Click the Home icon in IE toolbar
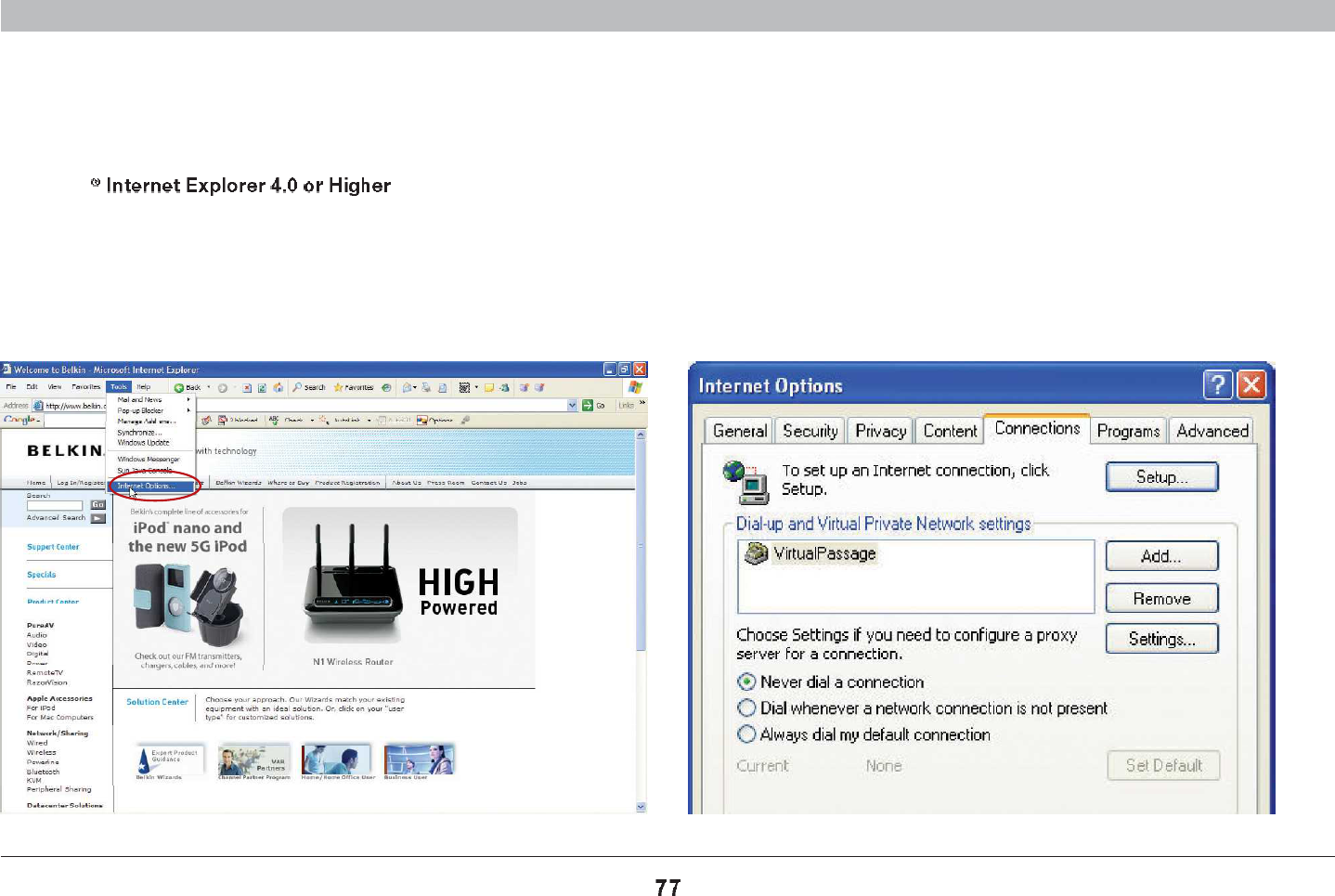 pos(278,387)
